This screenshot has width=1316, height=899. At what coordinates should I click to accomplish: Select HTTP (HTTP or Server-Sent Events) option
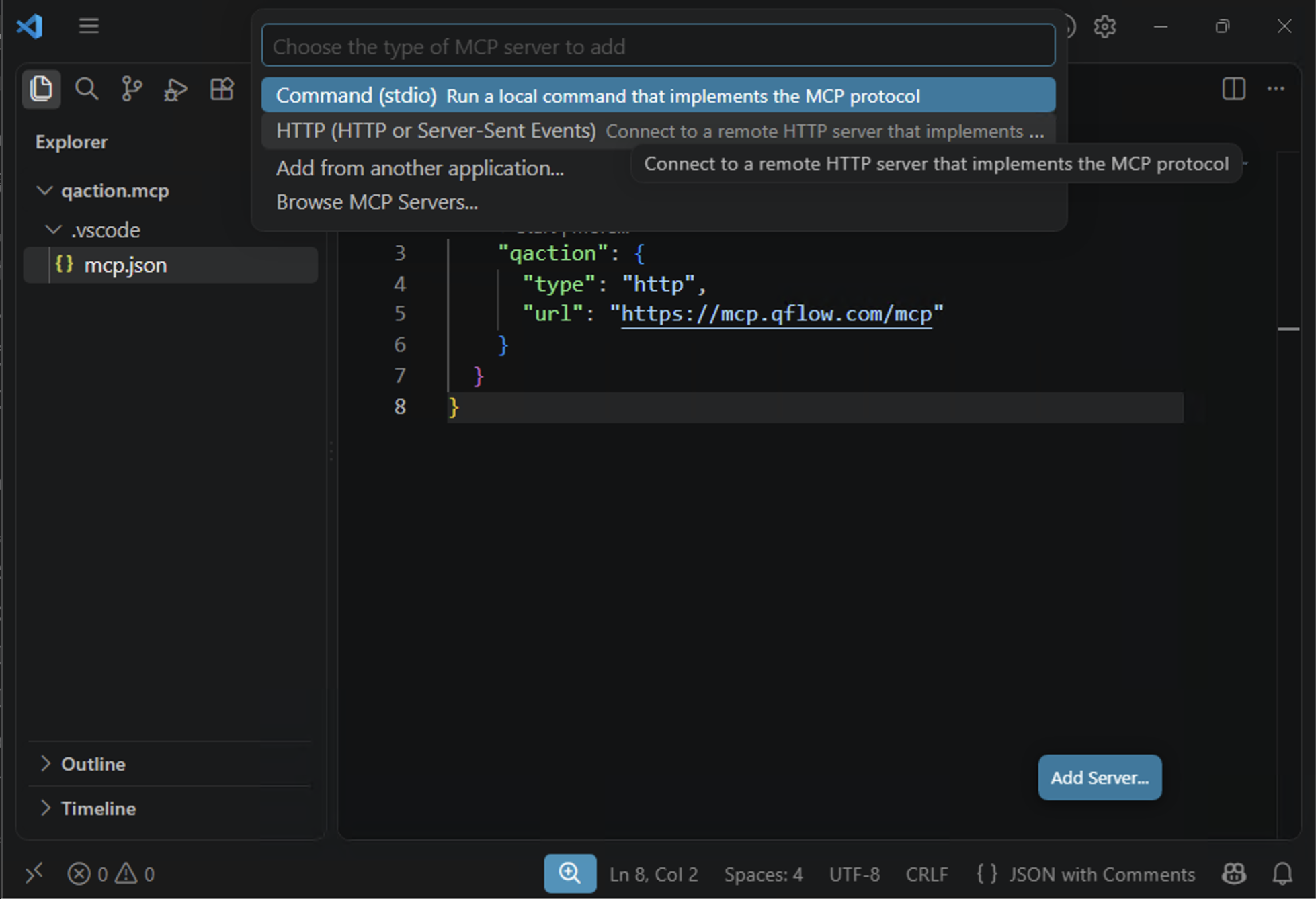pos(658,130)
